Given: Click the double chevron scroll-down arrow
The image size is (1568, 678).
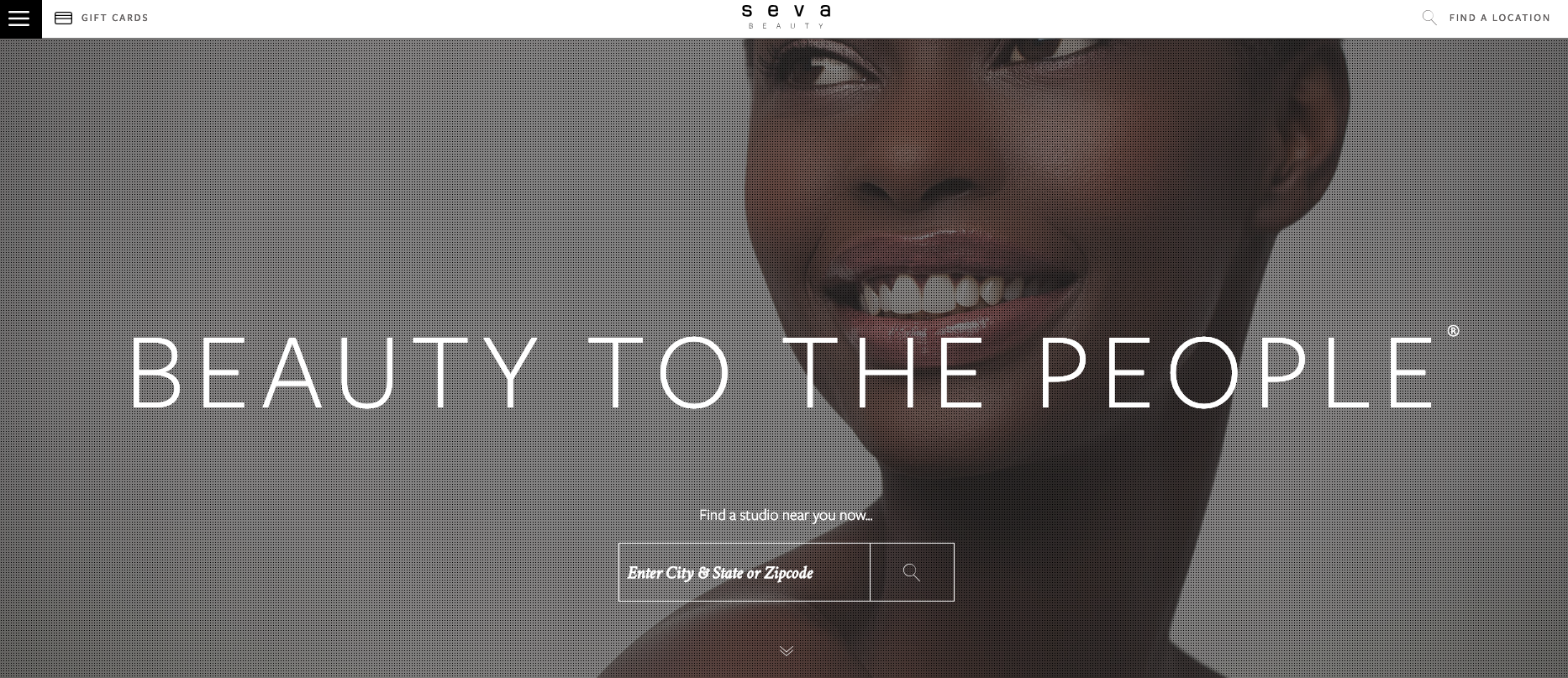Looking at the screenshot, I should click(787, 650).
